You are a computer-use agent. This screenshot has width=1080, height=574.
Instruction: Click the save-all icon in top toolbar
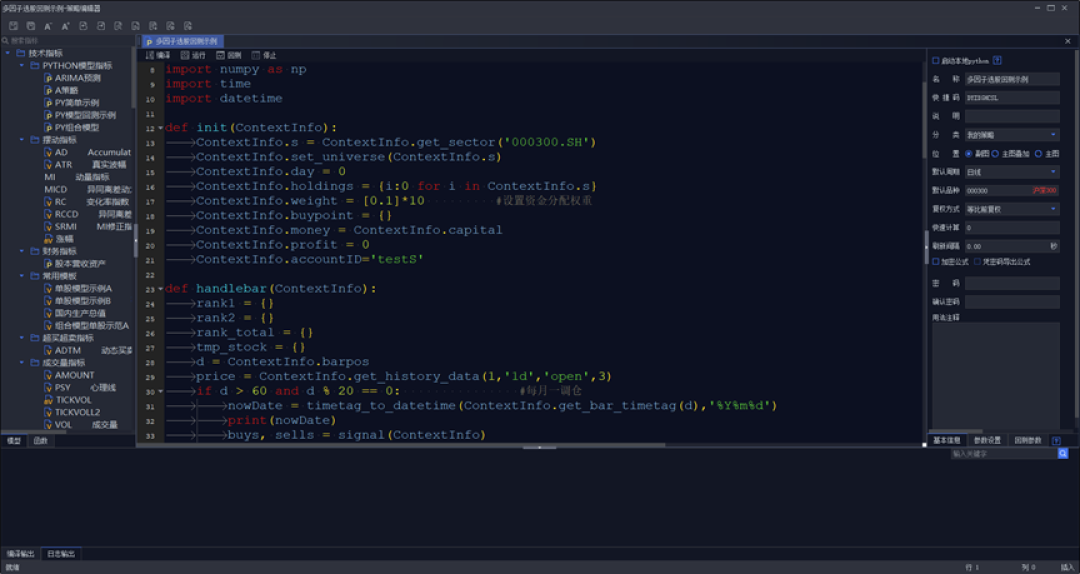31,26
